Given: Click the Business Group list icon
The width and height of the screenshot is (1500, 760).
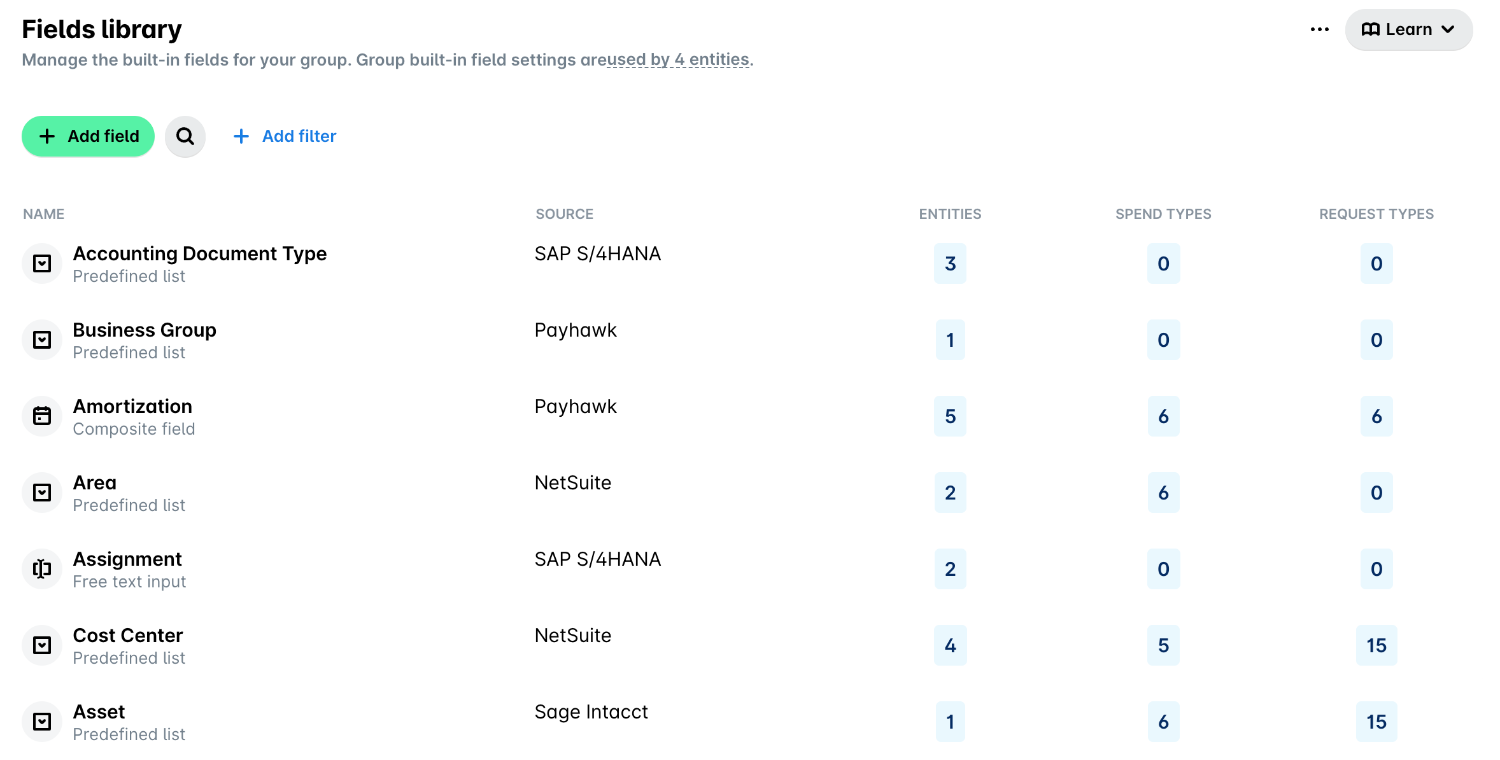Looking at the screenshot, I should click(x=42, y=340).
